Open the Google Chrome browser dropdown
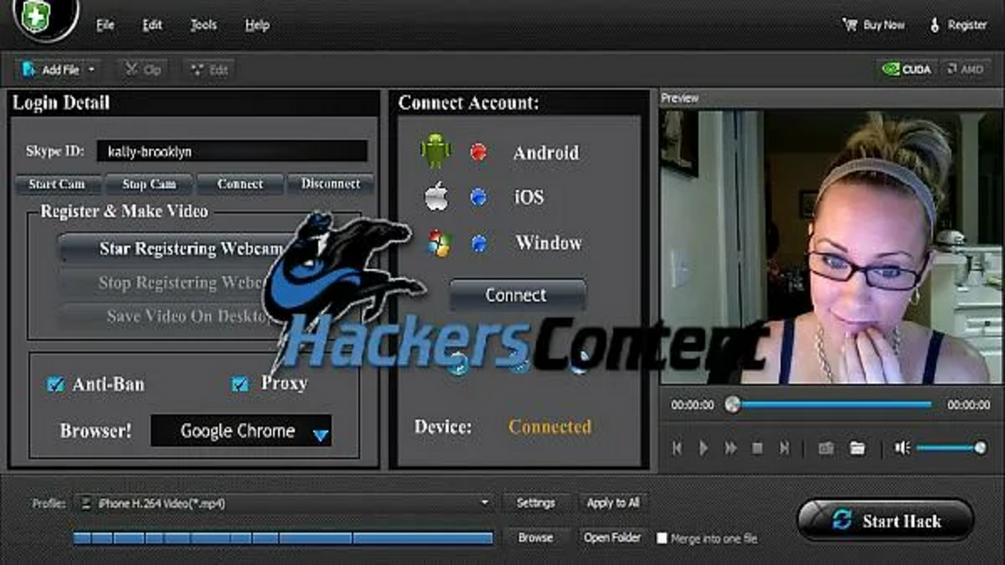1005x565 pixels. tap(241, 430)
